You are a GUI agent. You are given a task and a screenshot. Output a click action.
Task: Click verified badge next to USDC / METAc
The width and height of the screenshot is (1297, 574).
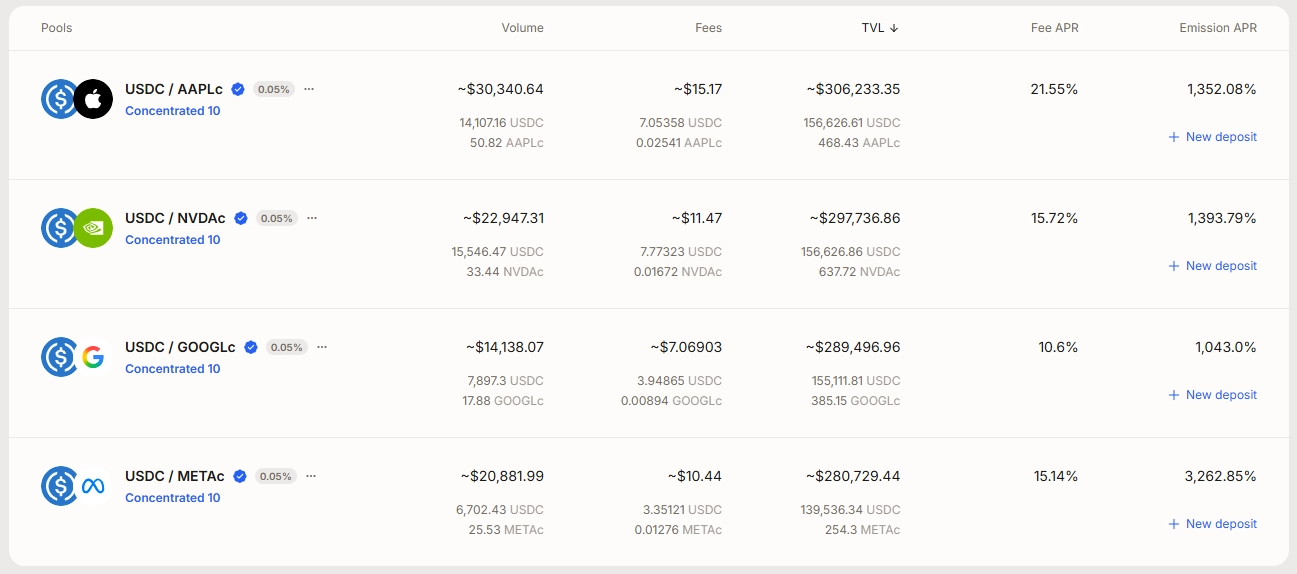click(240, 476)
